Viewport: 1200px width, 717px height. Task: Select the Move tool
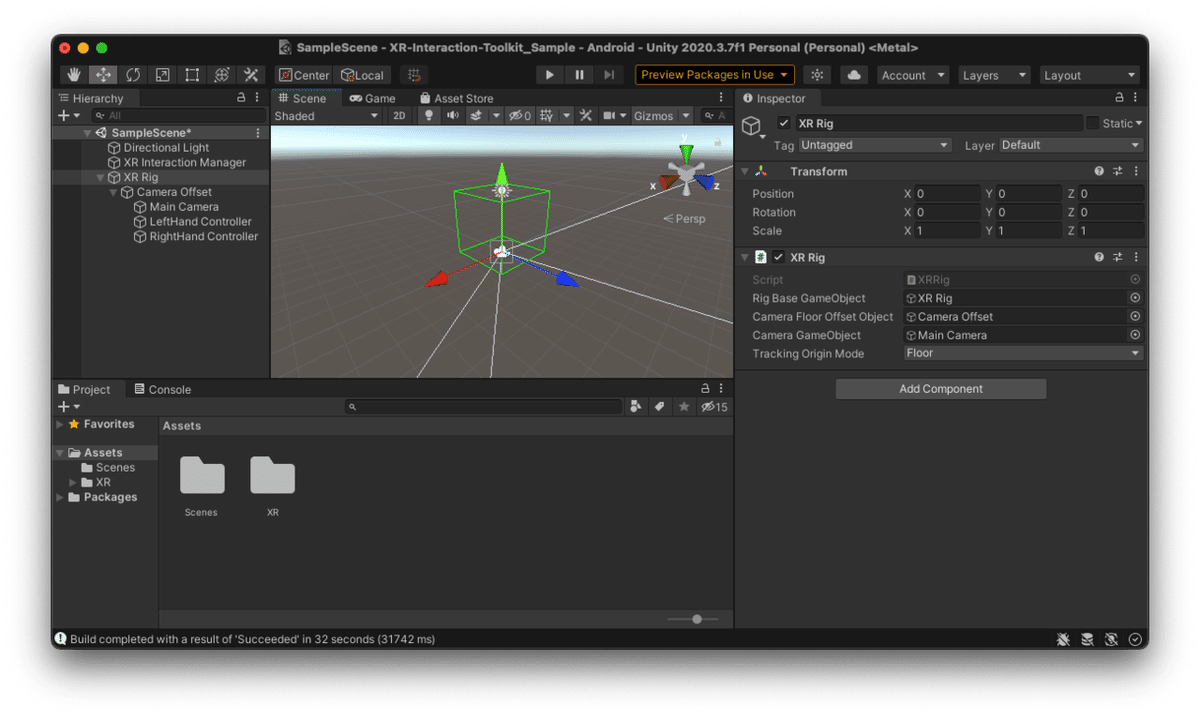(103, 75)
